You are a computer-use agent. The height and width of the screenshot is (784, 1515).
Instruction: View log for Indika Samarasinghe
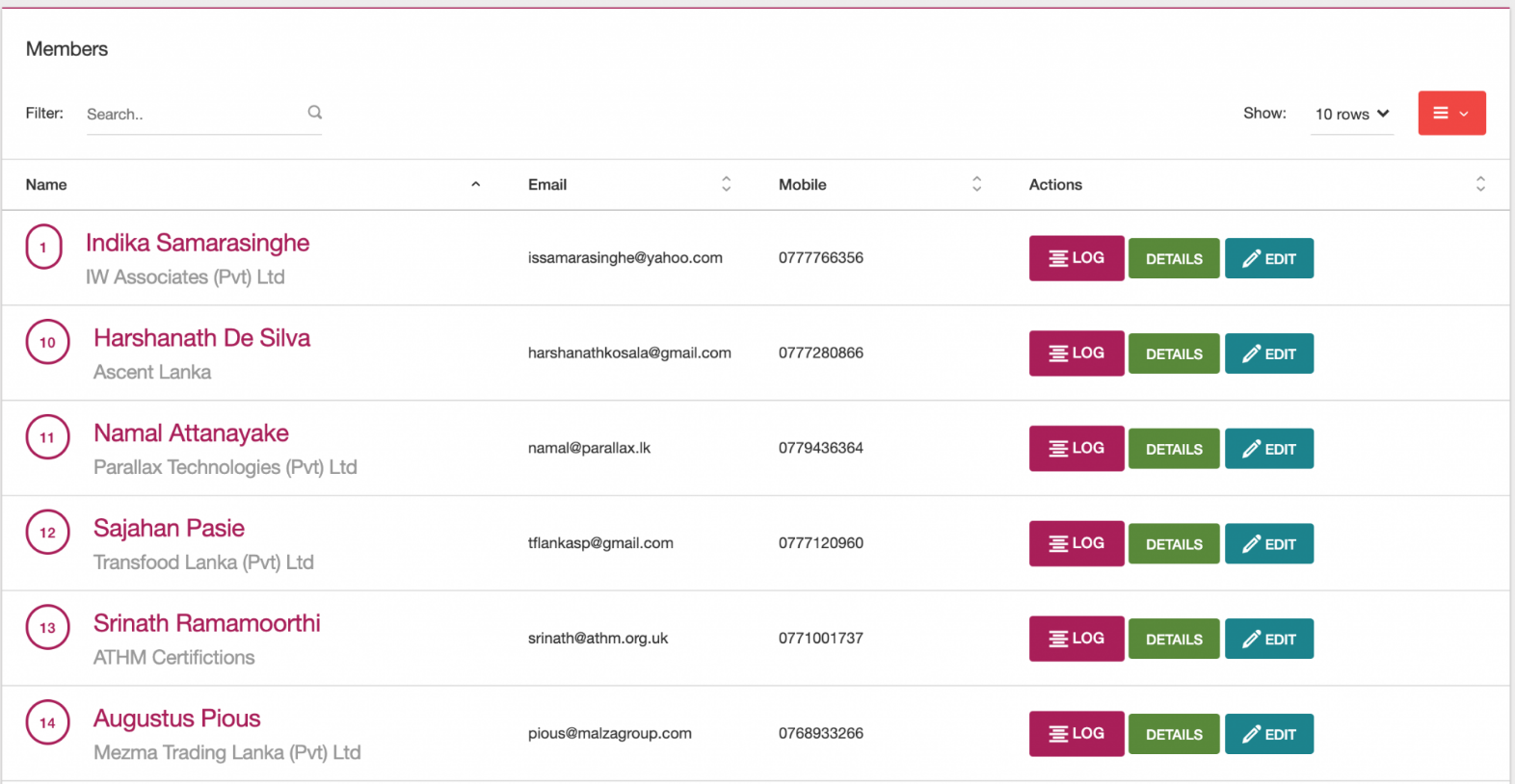(x=1076, y=258)
